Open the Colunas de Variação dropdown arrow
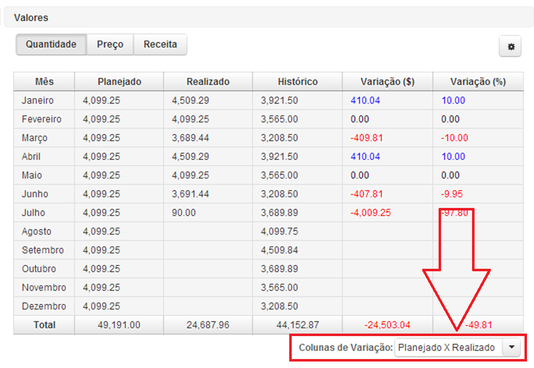Image resolution: width=534 pixels, height=368 pixels. pyautogui.click(x=511, y=347)
